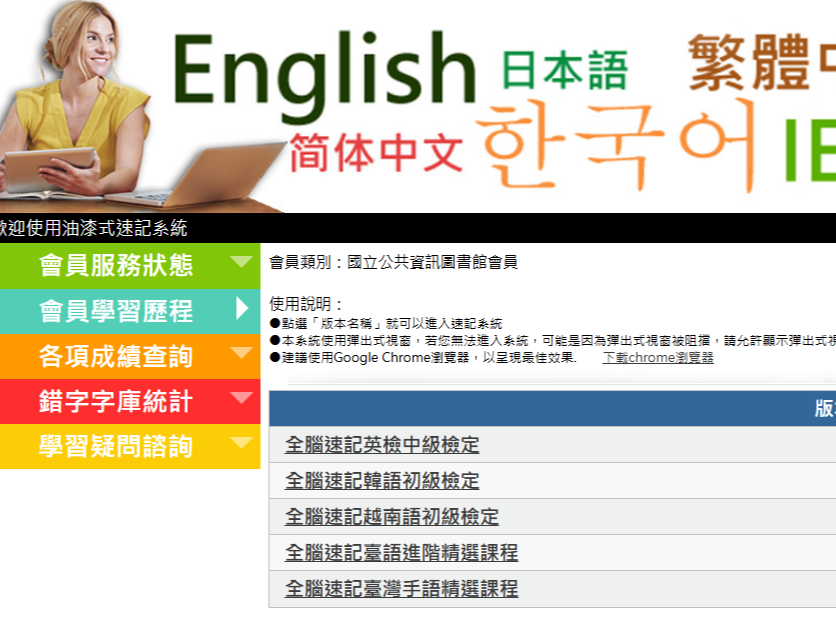Open 全腦速記英檢中級檢定 course
The width and height of the screenshot is (836, 627).
382,445
